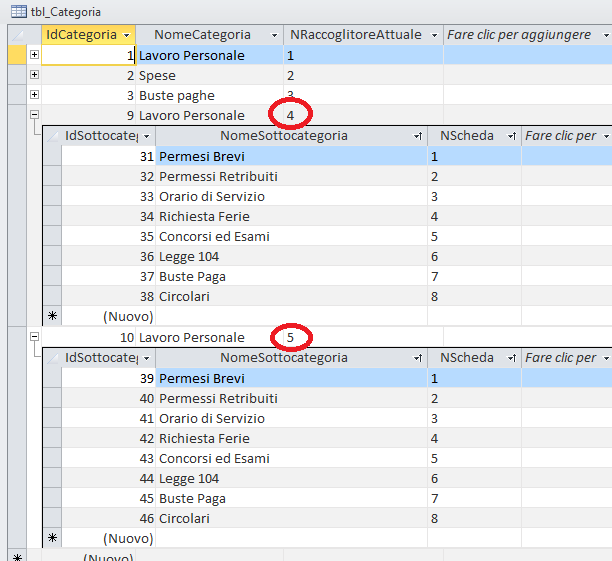Click NScheda value 8 for Circolari Id 38

[x=475, y=296]
